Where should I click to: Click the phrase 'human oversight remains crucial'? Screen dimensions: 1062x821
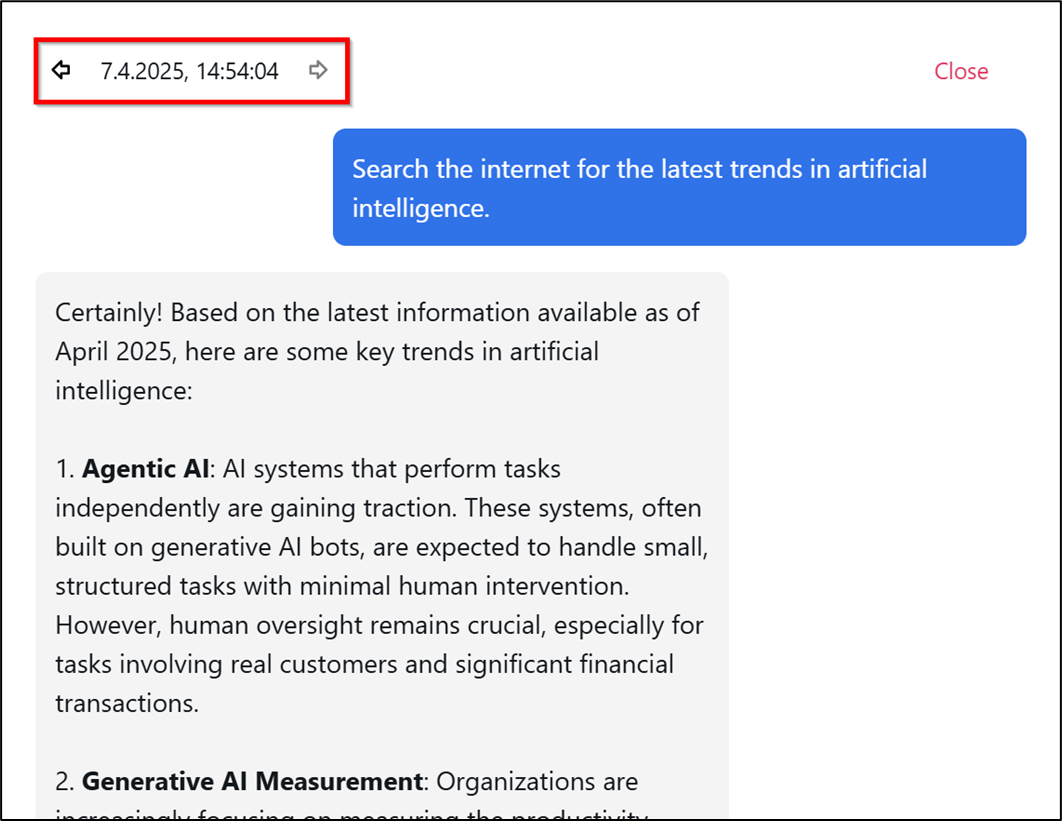click(x=356, y=626)
